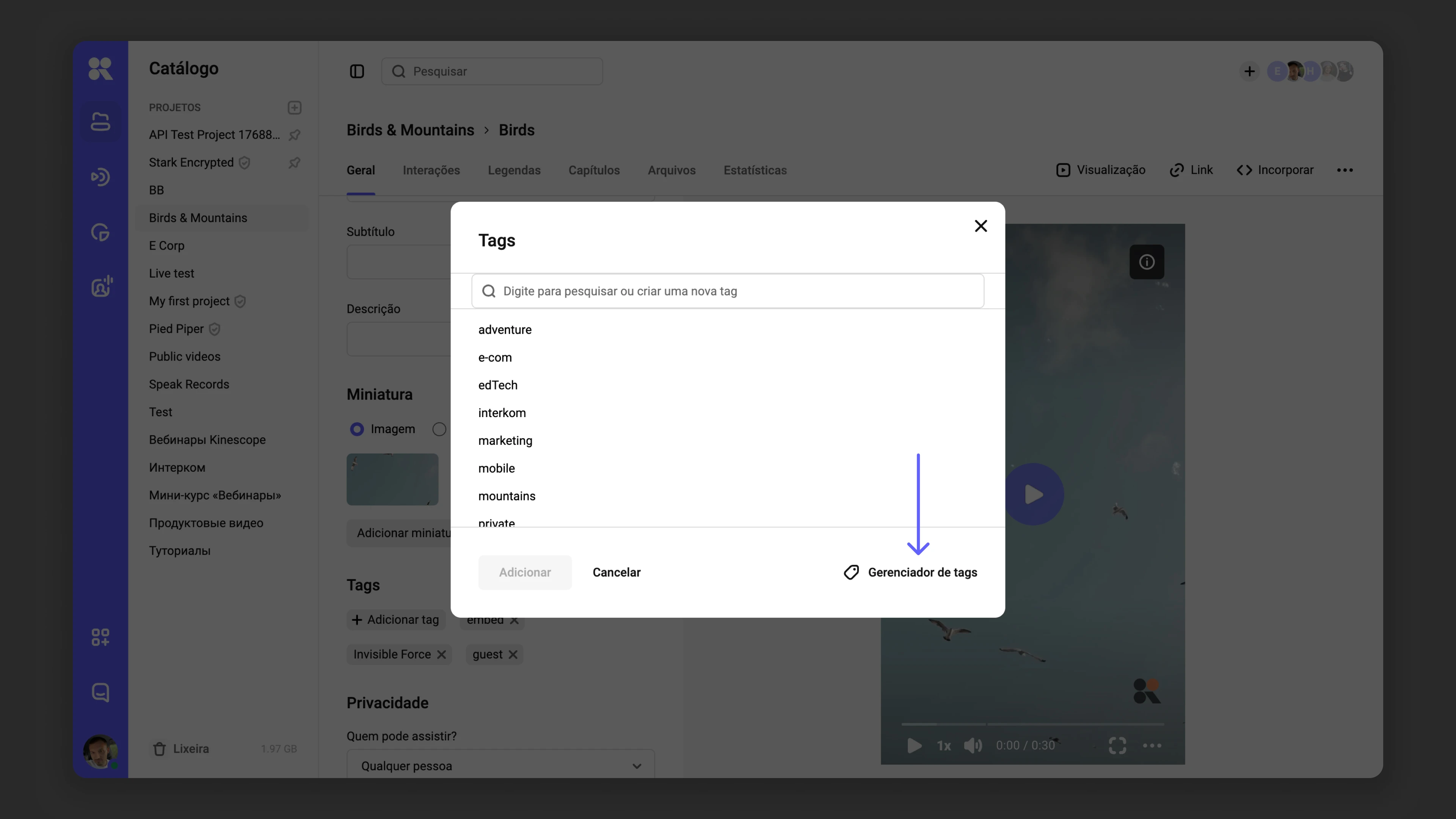Switch to the Geral tab
Screen dimensions: 1456x819
[x=361, y=170]
